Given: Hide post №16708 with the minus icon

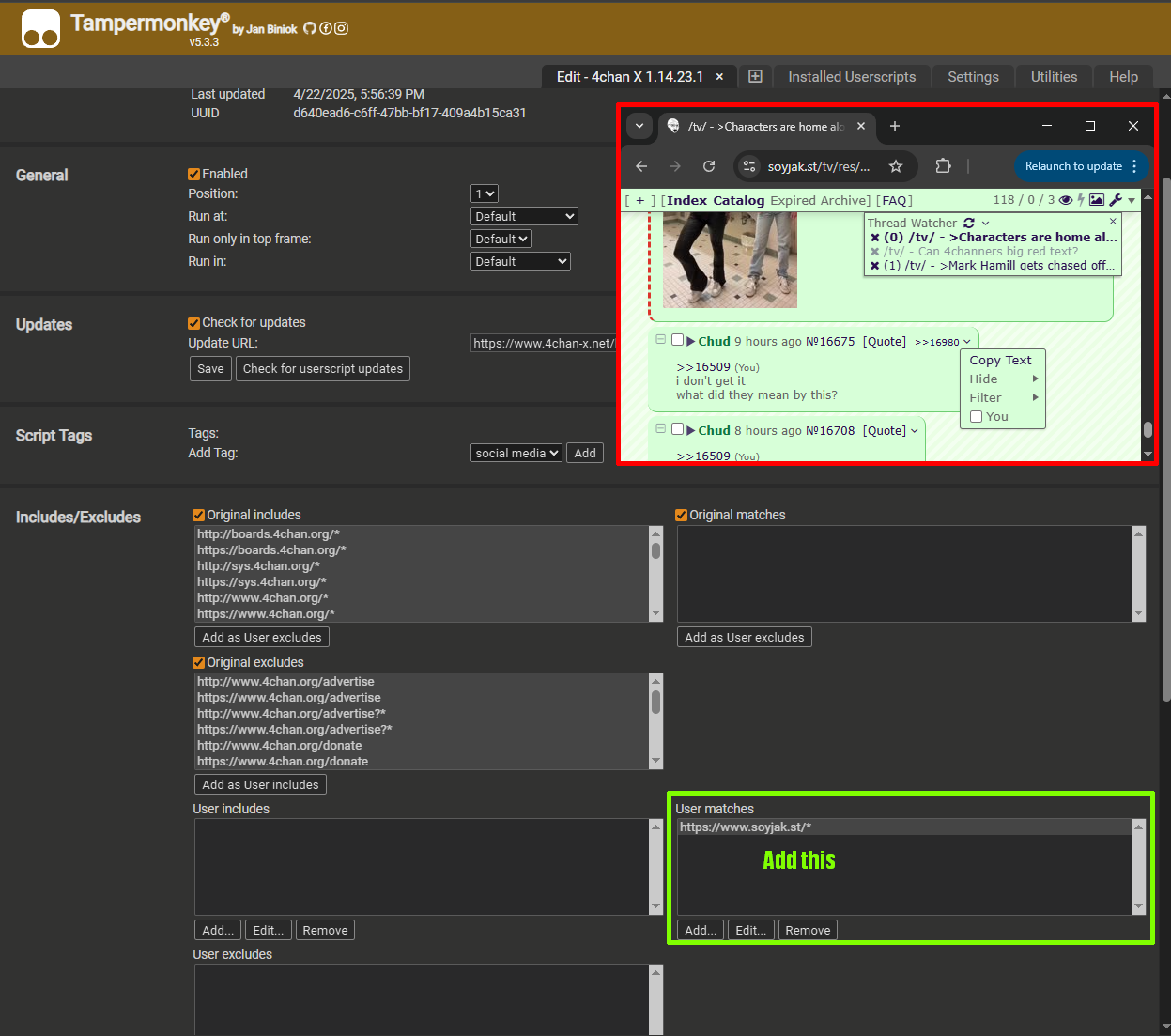Looking at the screenshot, I should pyautogui.click(x=660, y=429).
